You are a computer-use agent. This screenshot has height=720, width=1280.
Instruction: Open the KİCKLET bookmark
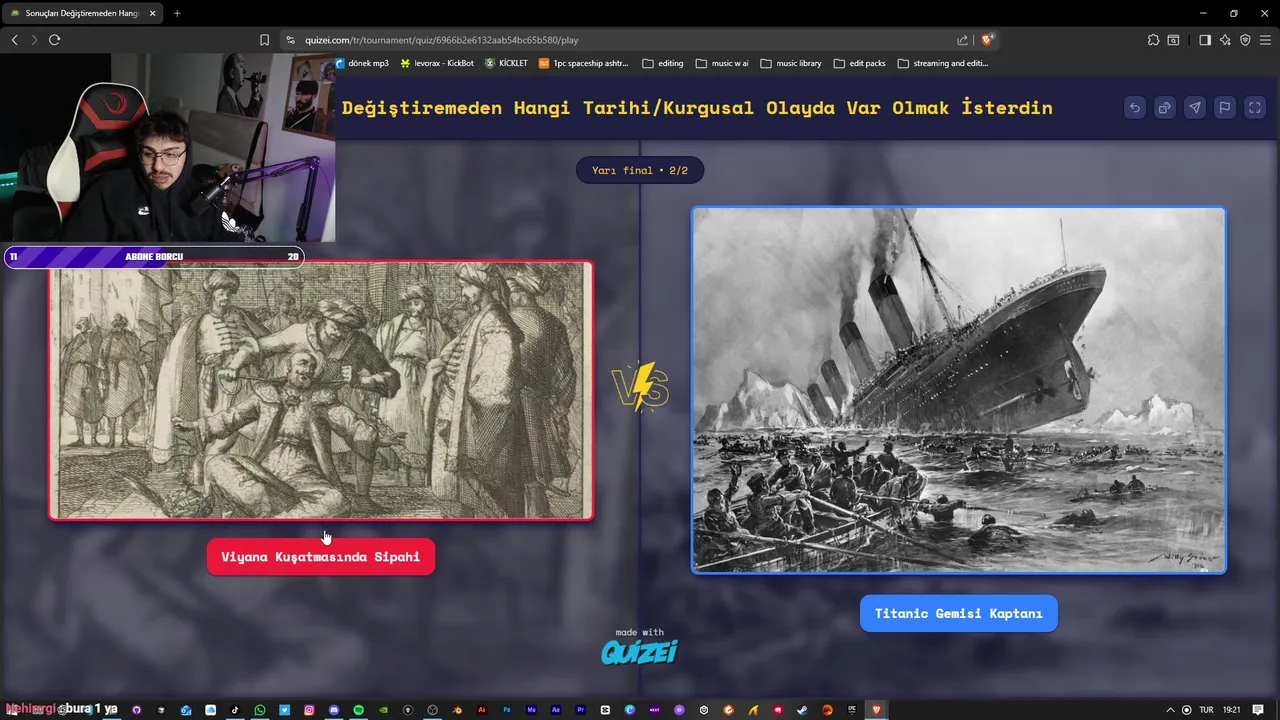507,63
